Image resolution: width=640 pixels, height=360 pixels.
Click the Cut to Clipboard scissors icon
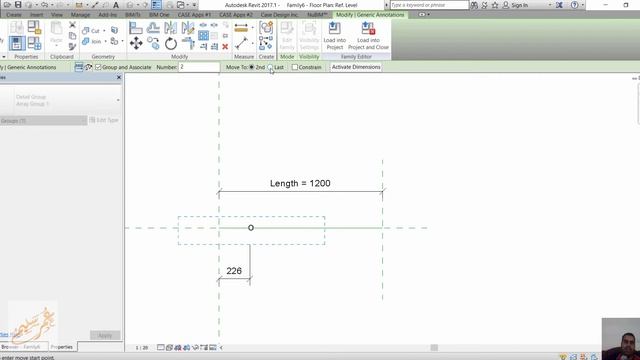coord(72,25)
